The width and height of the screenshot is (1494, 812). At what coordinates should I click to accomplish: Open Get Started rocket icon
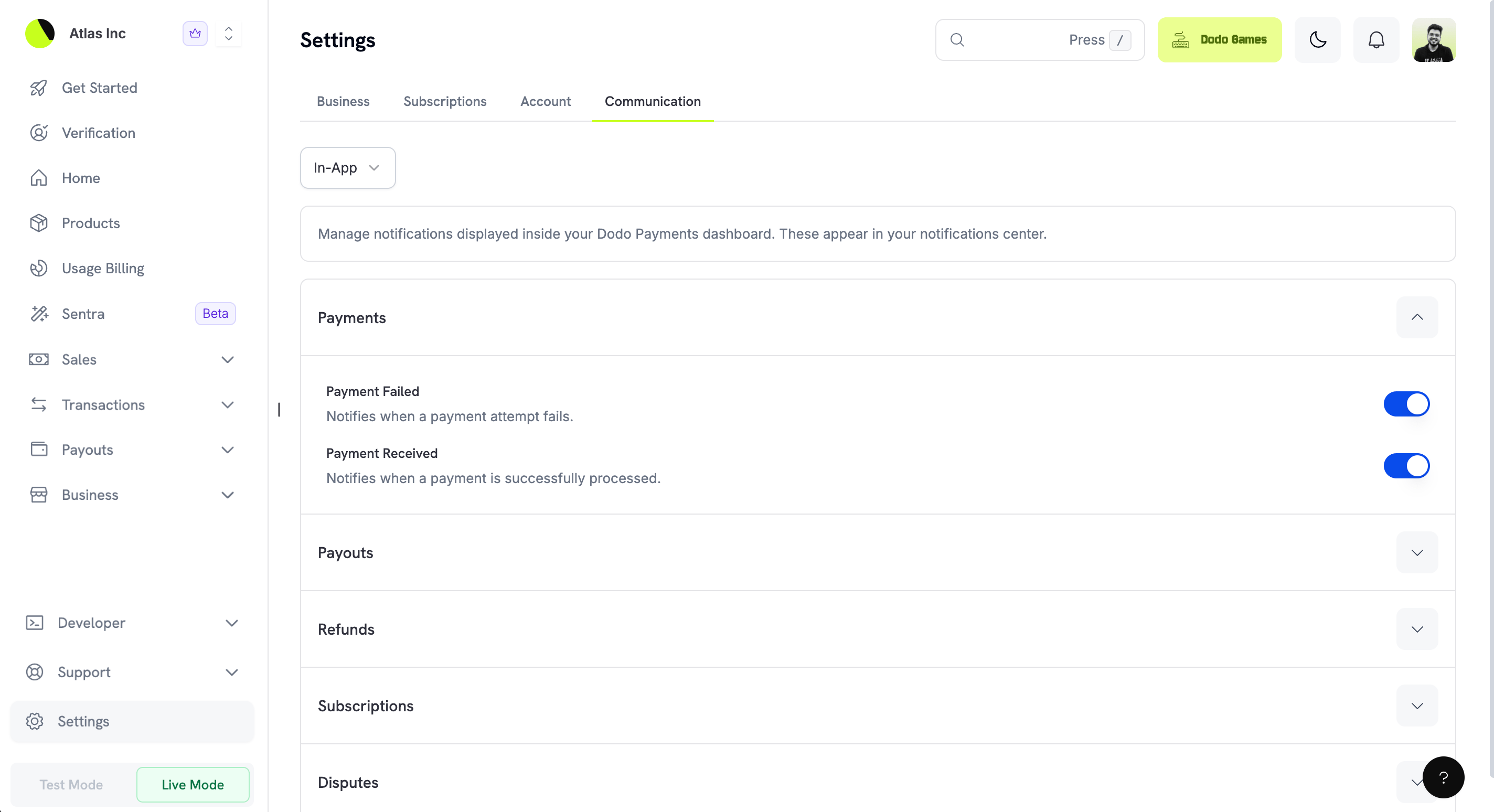(x=39, y=88)
